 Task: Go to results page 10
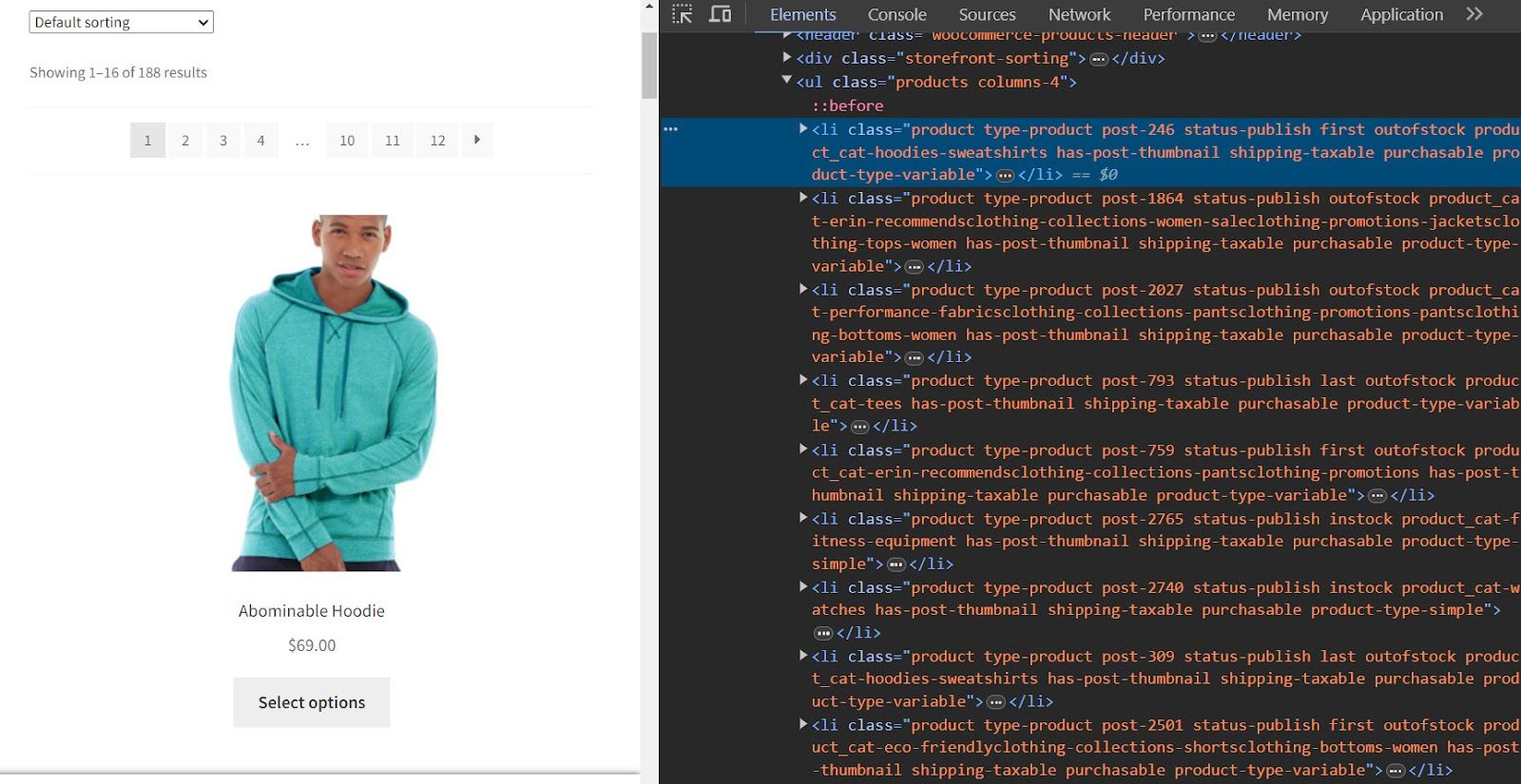pyautogui.click(x=347, y=140)
